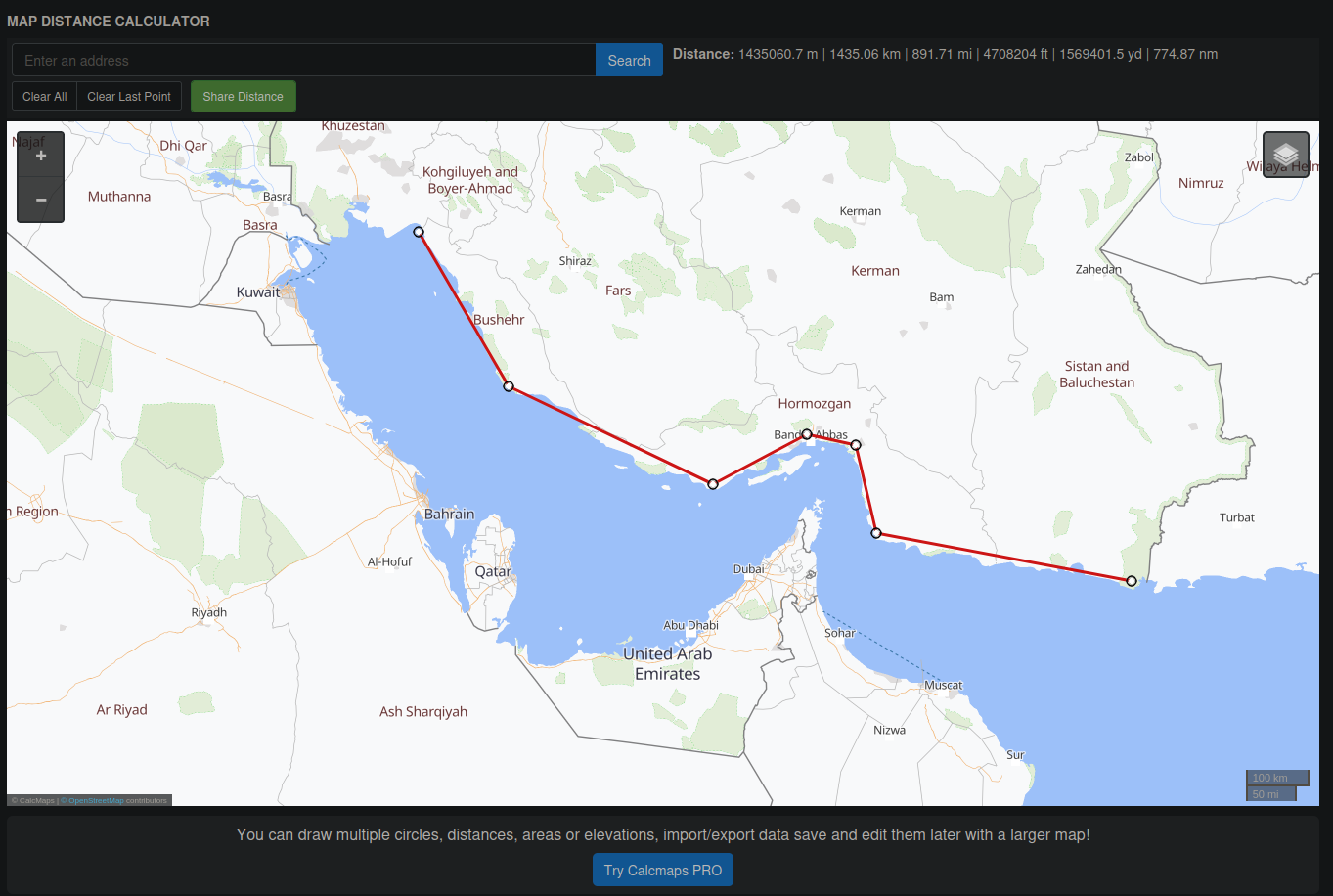The image size is (1333, 896).
Task: Click the 'Muthanna' label on the map
Action: click(119, 197)
